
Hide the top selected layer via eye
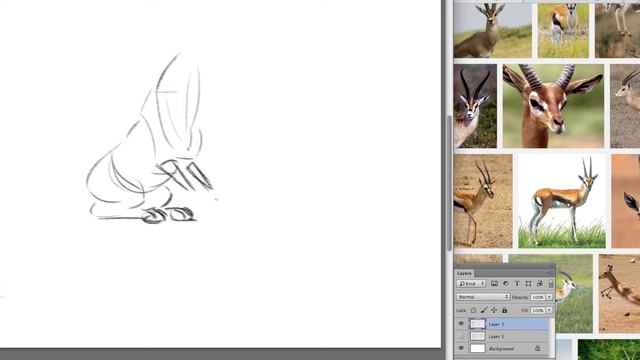461,324
